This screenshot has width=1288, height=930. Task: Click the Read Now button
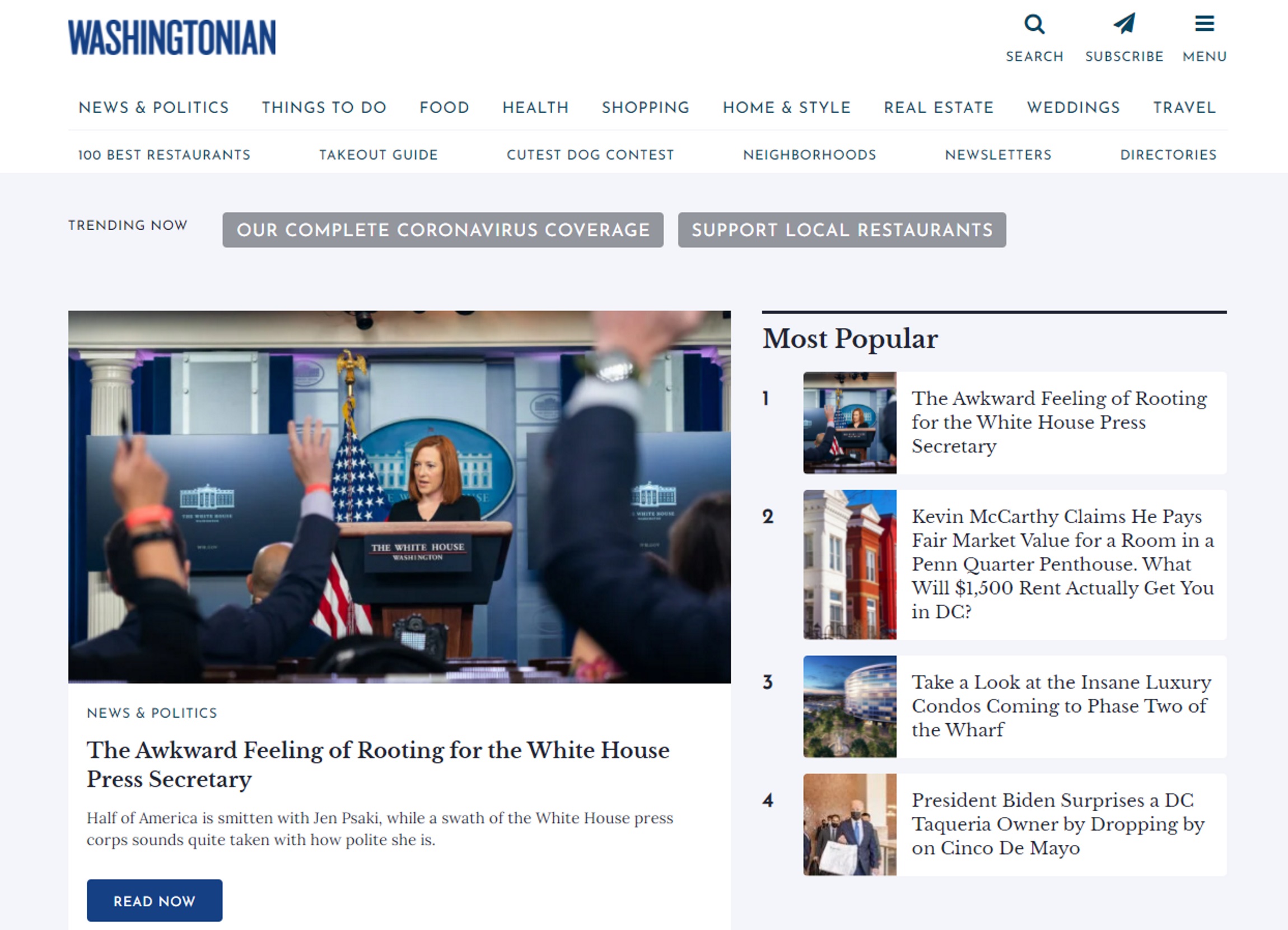point(155,900)
